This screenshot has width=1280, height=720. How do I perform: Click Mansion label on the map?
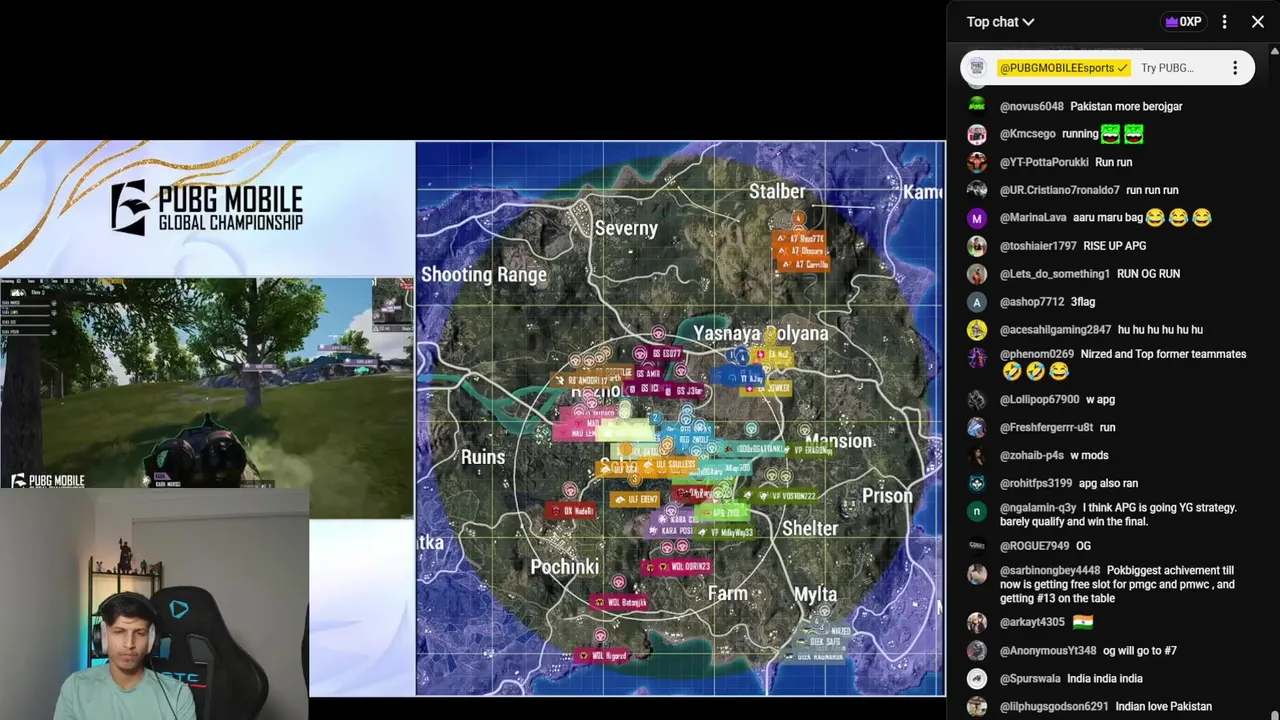(x=839, y=441)
